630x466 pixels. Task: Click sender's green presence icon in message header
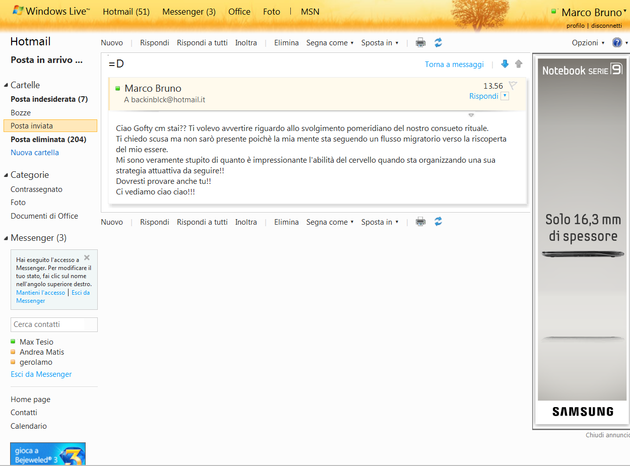click(117, 88)
